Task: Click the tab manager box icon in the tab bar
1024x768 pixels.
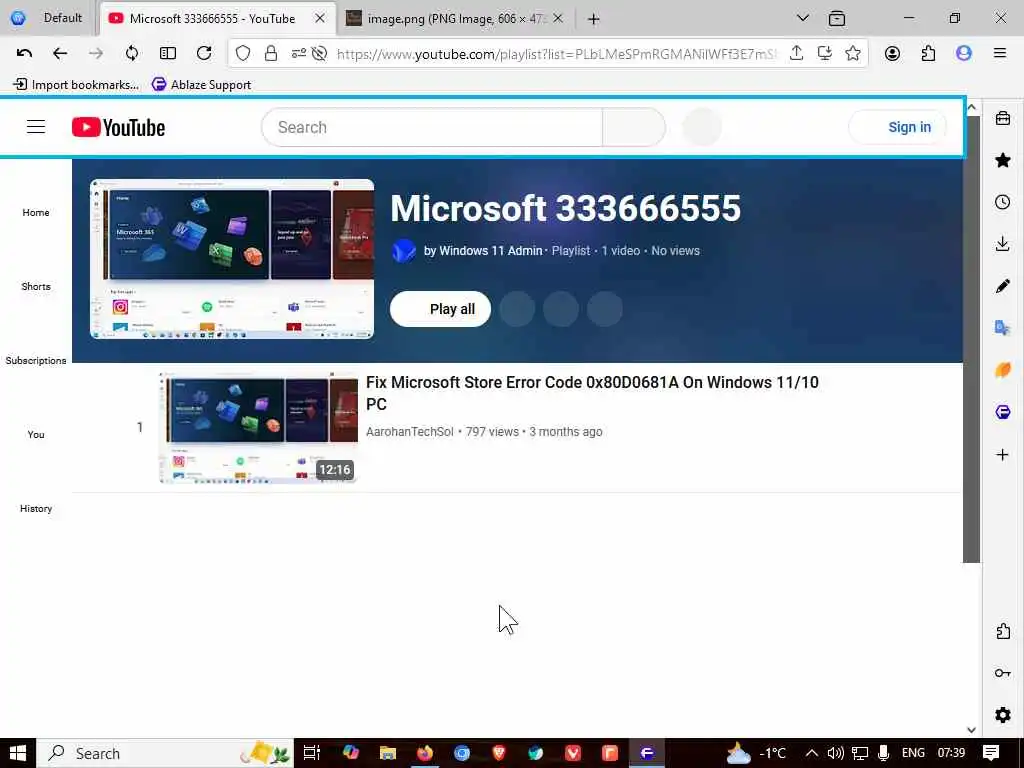Action: (837, 18)
